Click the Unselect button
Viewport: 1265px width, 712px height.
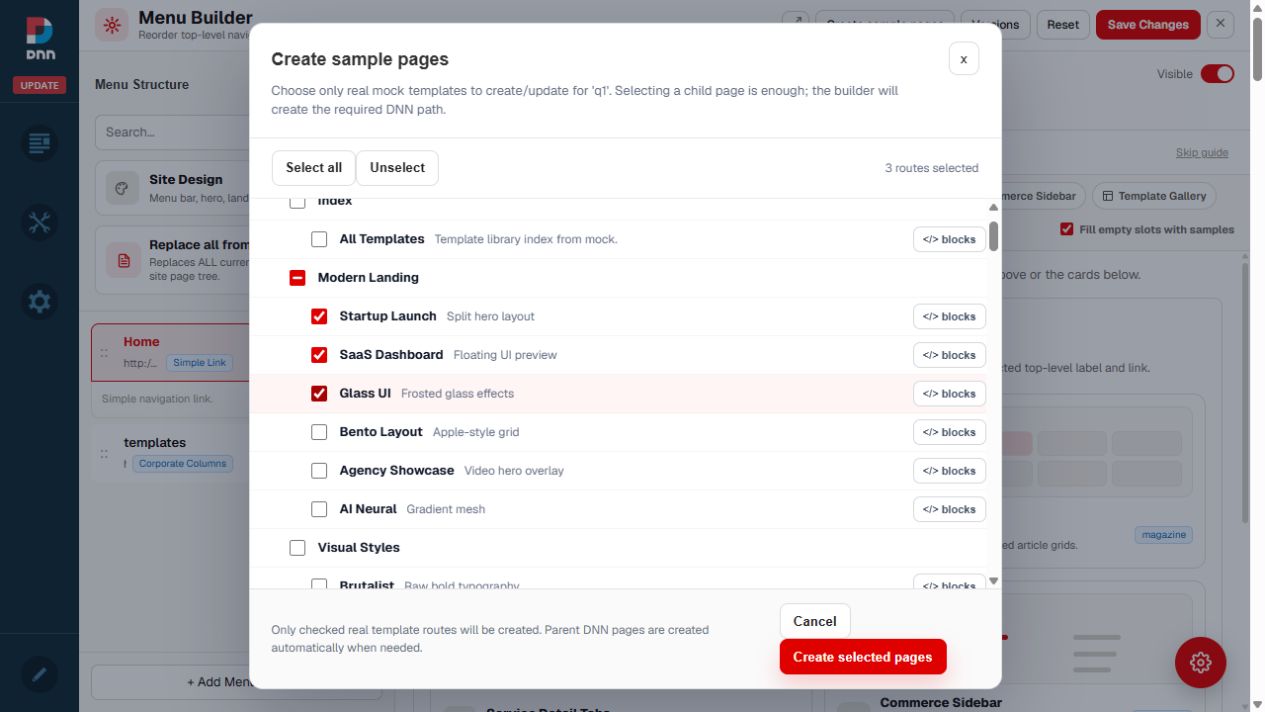coord(397,168)
